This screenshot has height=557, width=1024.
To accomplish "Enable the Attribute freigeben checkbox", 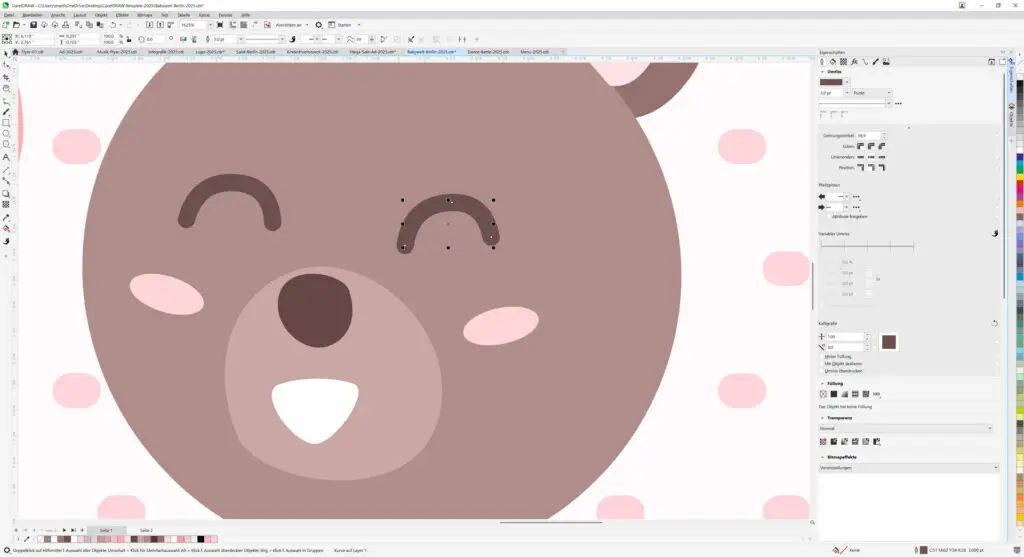I will coord(829,216).
